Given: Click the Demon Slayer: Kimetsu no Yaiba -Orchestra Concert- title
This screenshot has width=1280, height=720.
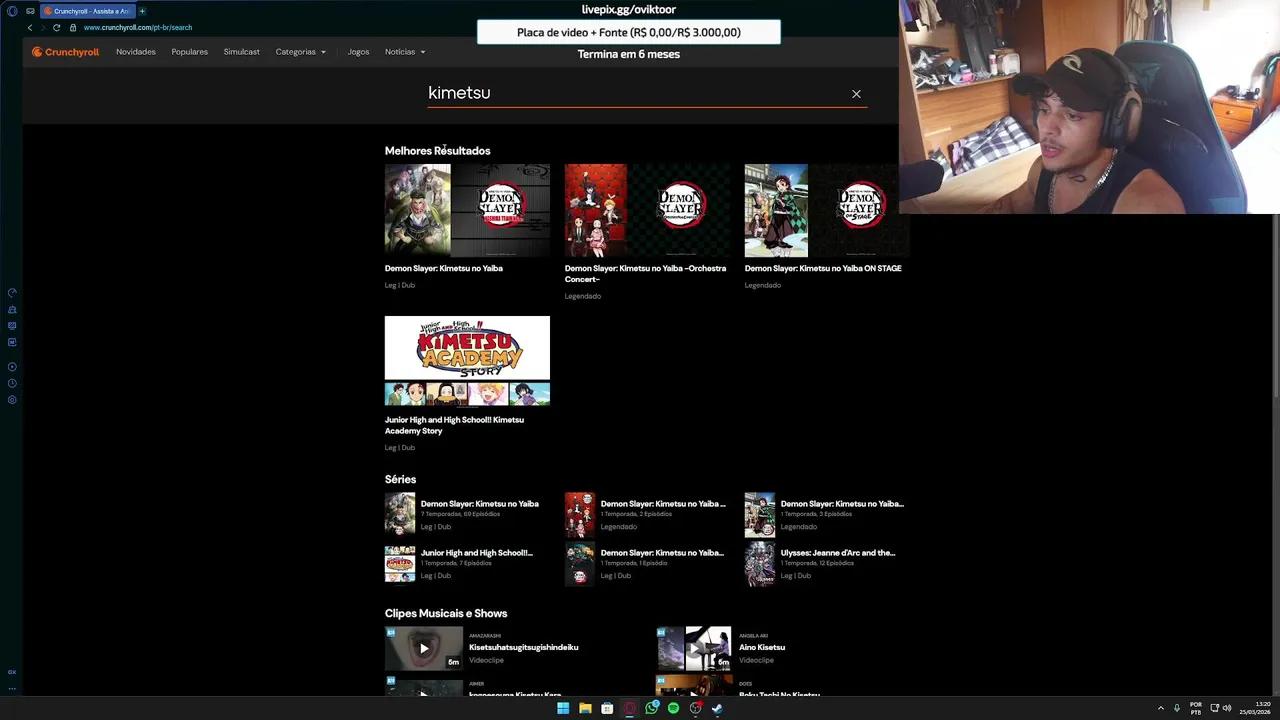Looking at the screenshot, I should [x=645, y=274].
